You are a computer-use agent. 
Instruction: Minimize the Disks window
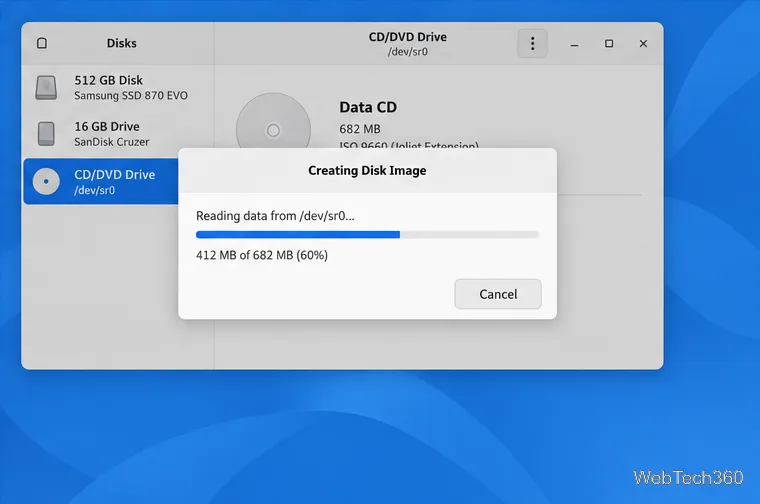[574, 44]
